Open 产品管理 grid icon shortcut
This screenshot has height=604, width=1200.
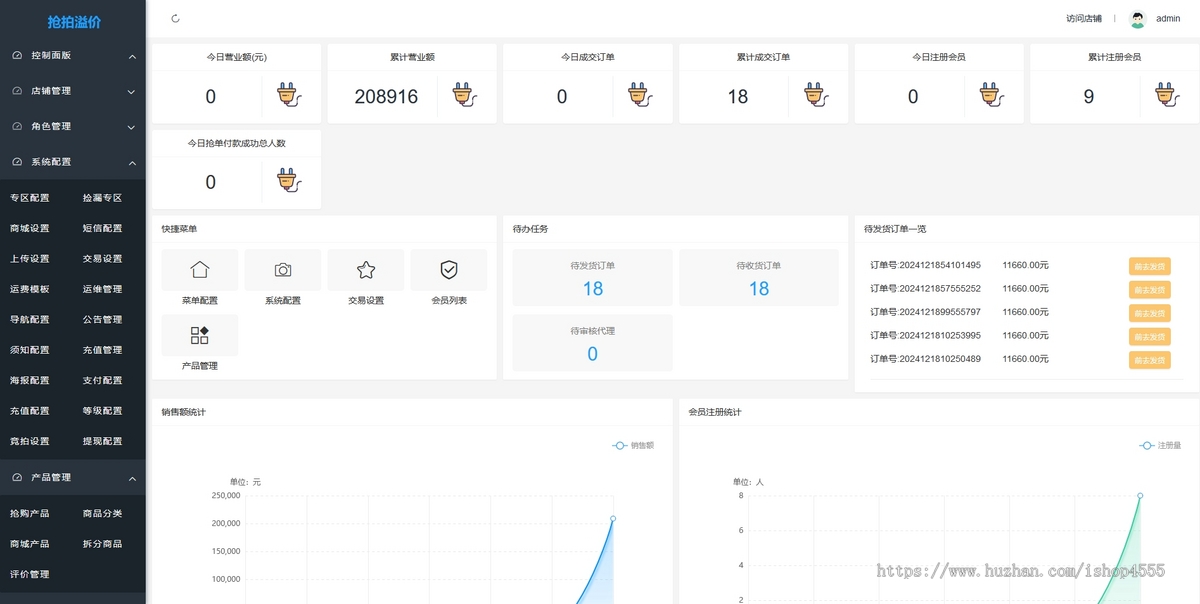coord(200,335)
